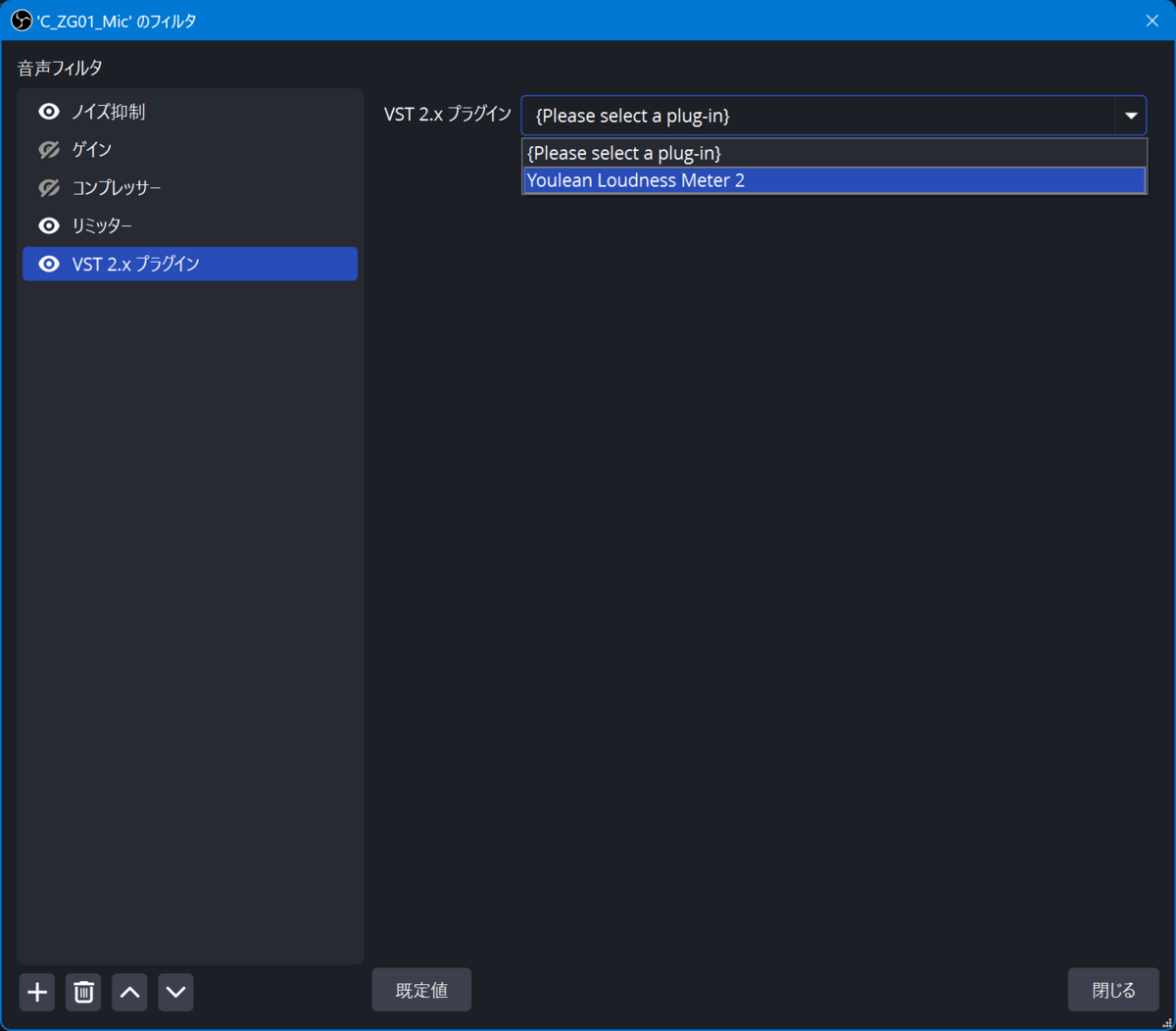Viewport: 1176px width, 1031px height.
Task: Close the filter window with X
Action: click(x=1151, y=21)
